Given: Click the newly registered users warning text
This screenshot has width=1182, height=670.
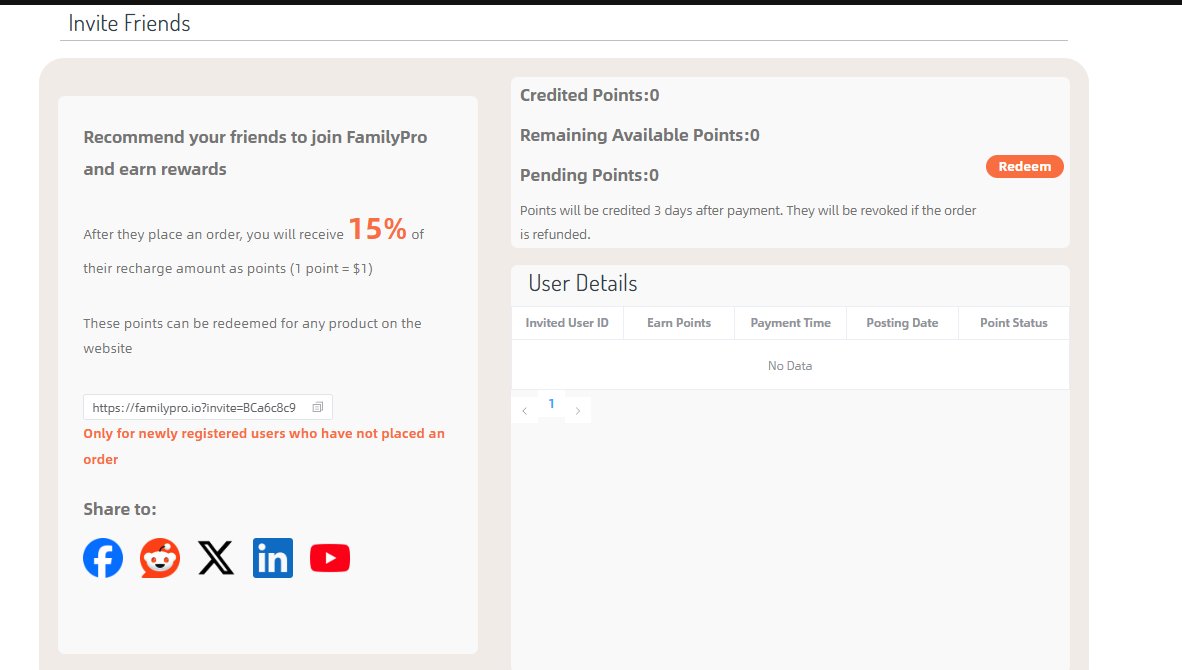Looking at the screenshot, I should pos(264,446).
